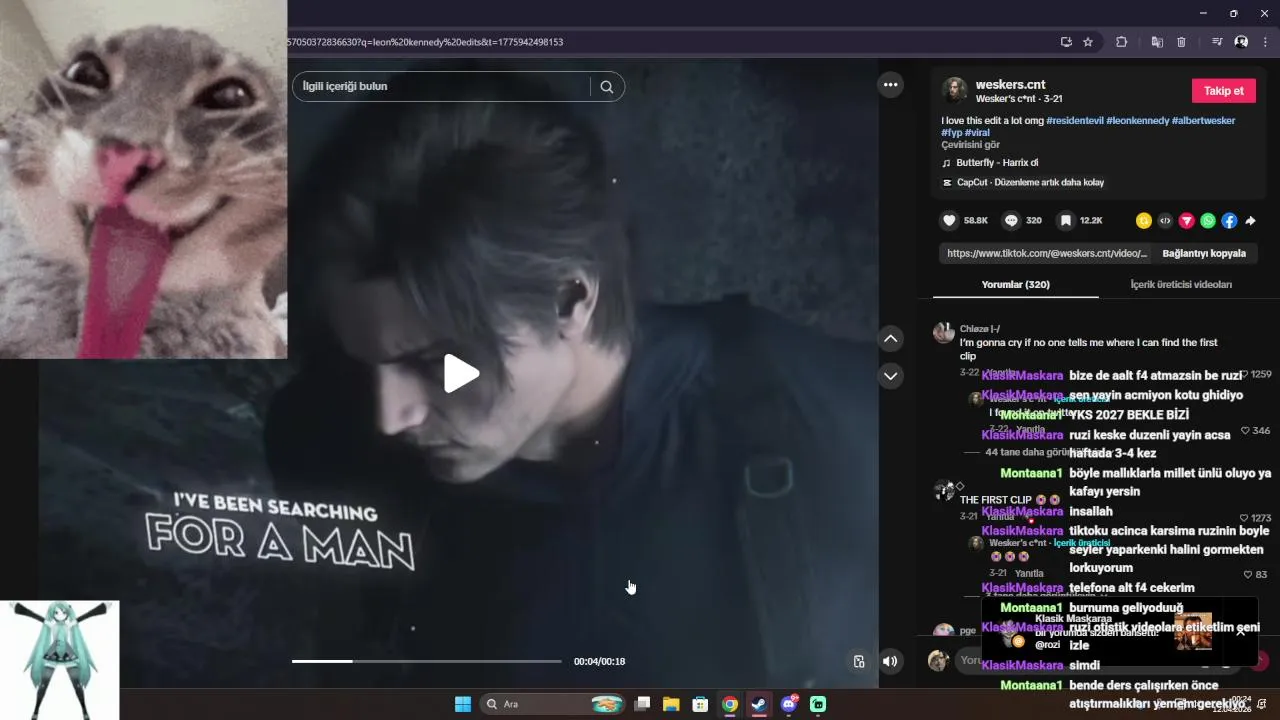The image size is (1280, 720).
Task: Follow weskers.cnt with Takip et button
Action: point(1224,90)
